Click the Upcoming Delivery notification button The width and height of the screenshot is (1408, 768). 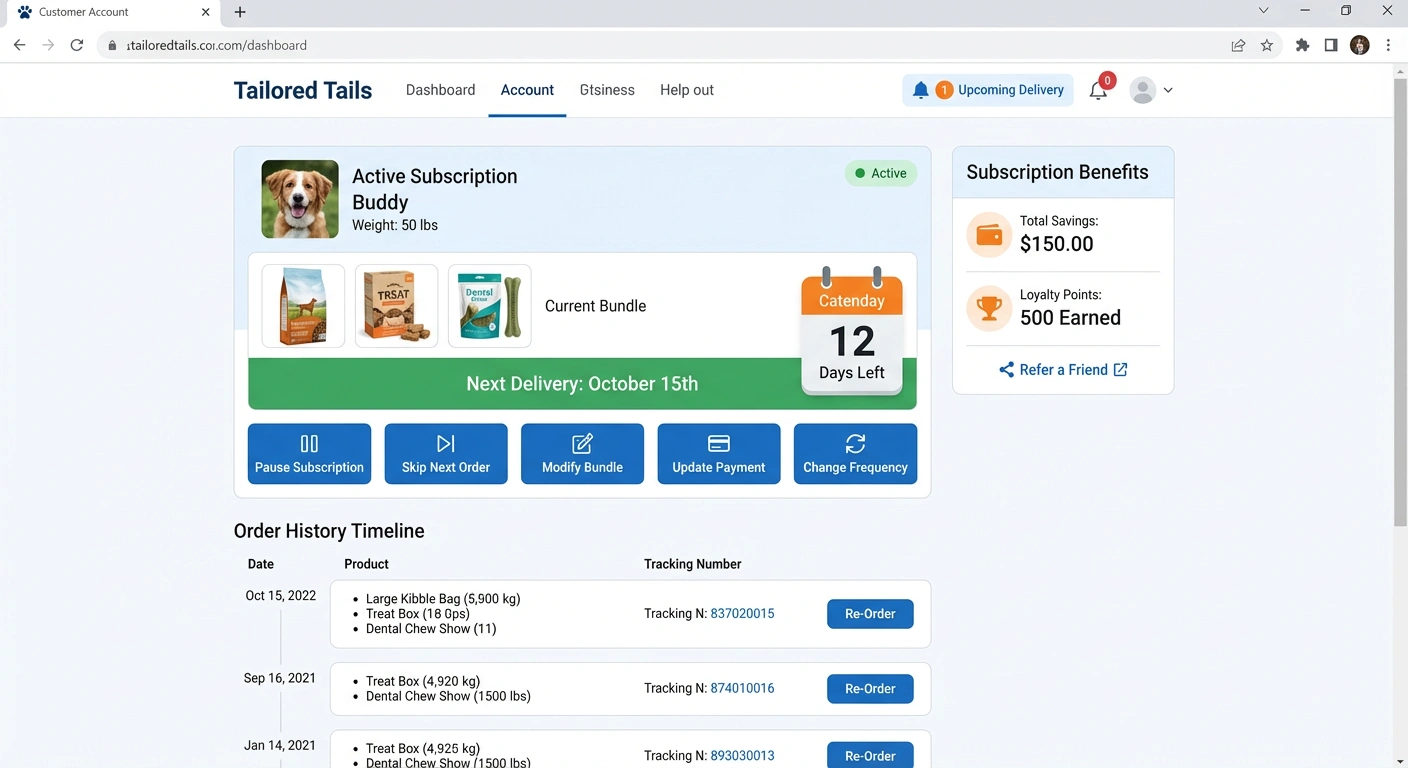click(x=988, y=90)
